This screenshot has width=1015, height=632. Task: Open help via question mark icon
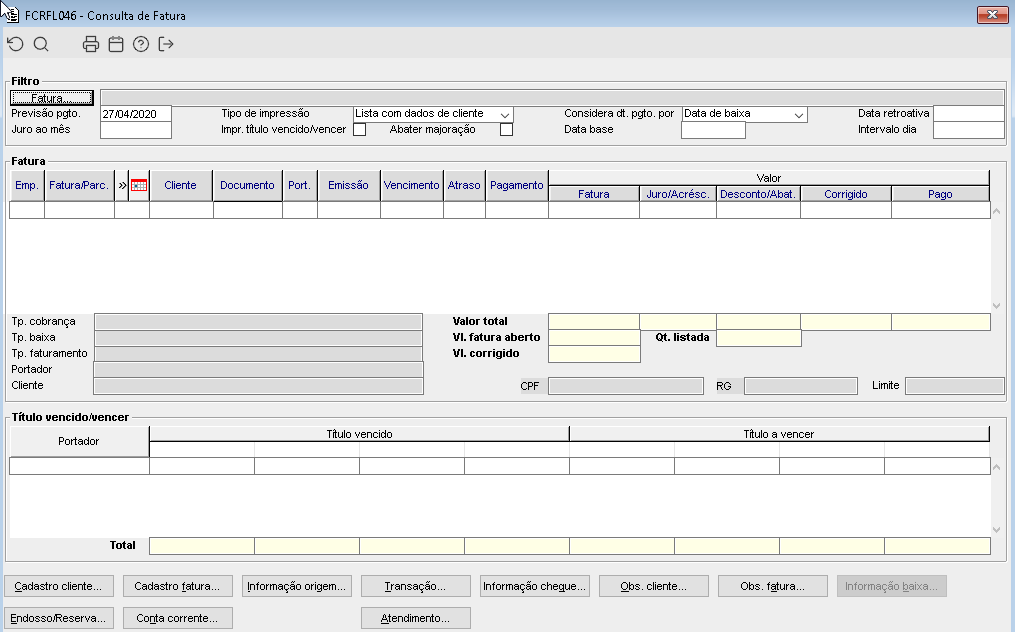pos(141,44)
